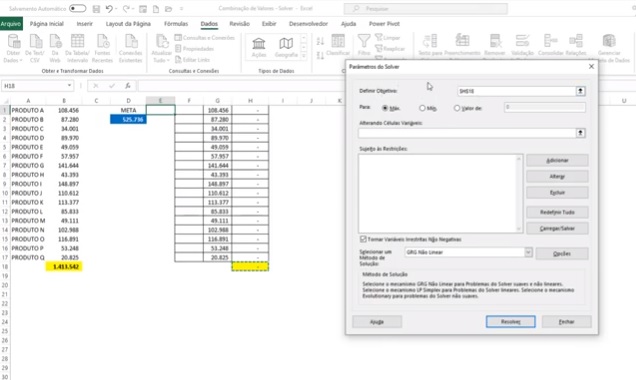
Task: Click the Definir Objetivo input field
Action: coord(516,91)
